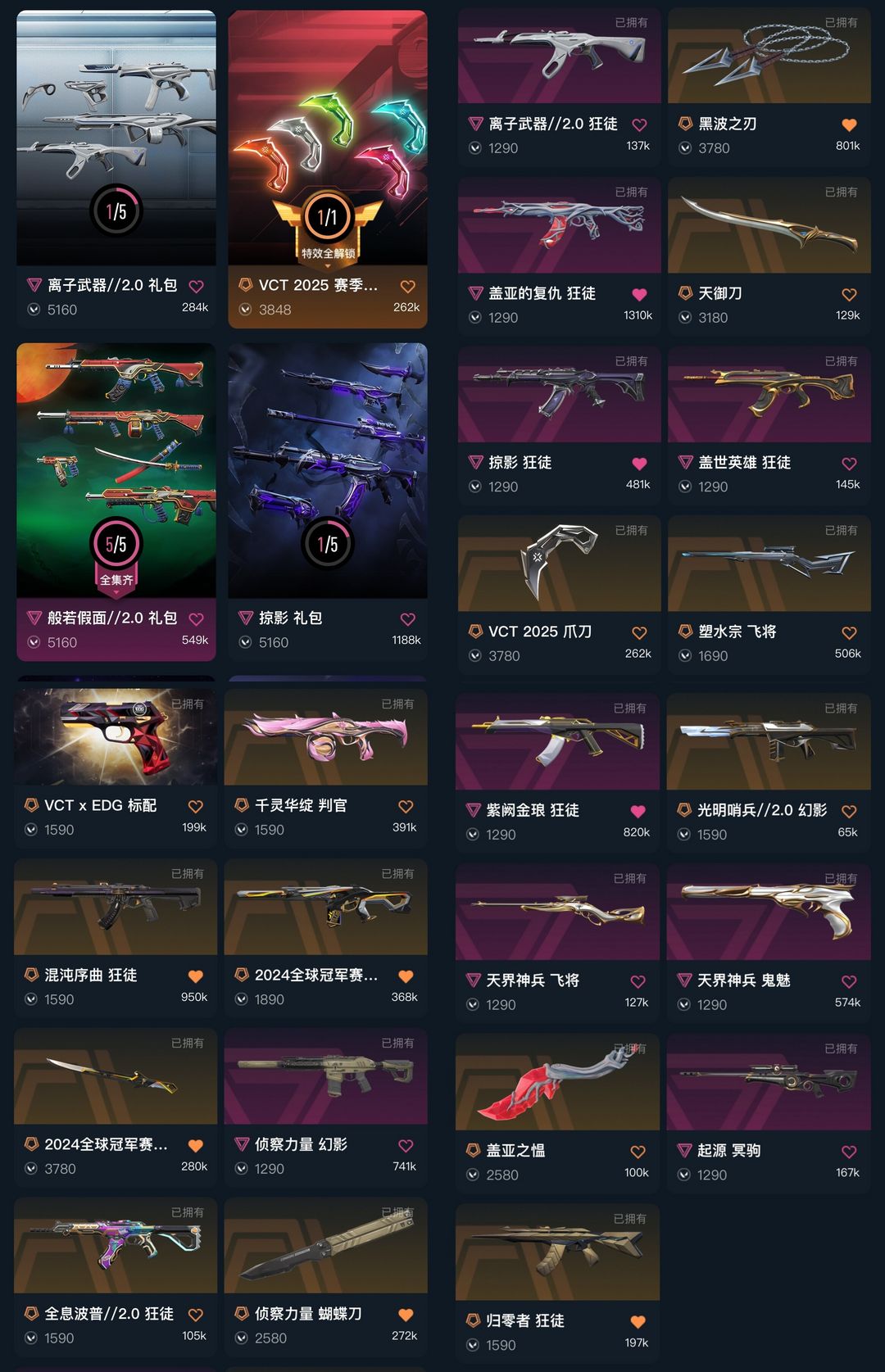Image resolution: width=885 pixels, height=1372 pixels.
Task: Click heart icon on 归零者 狂徒
Action: pos(638,1321)
